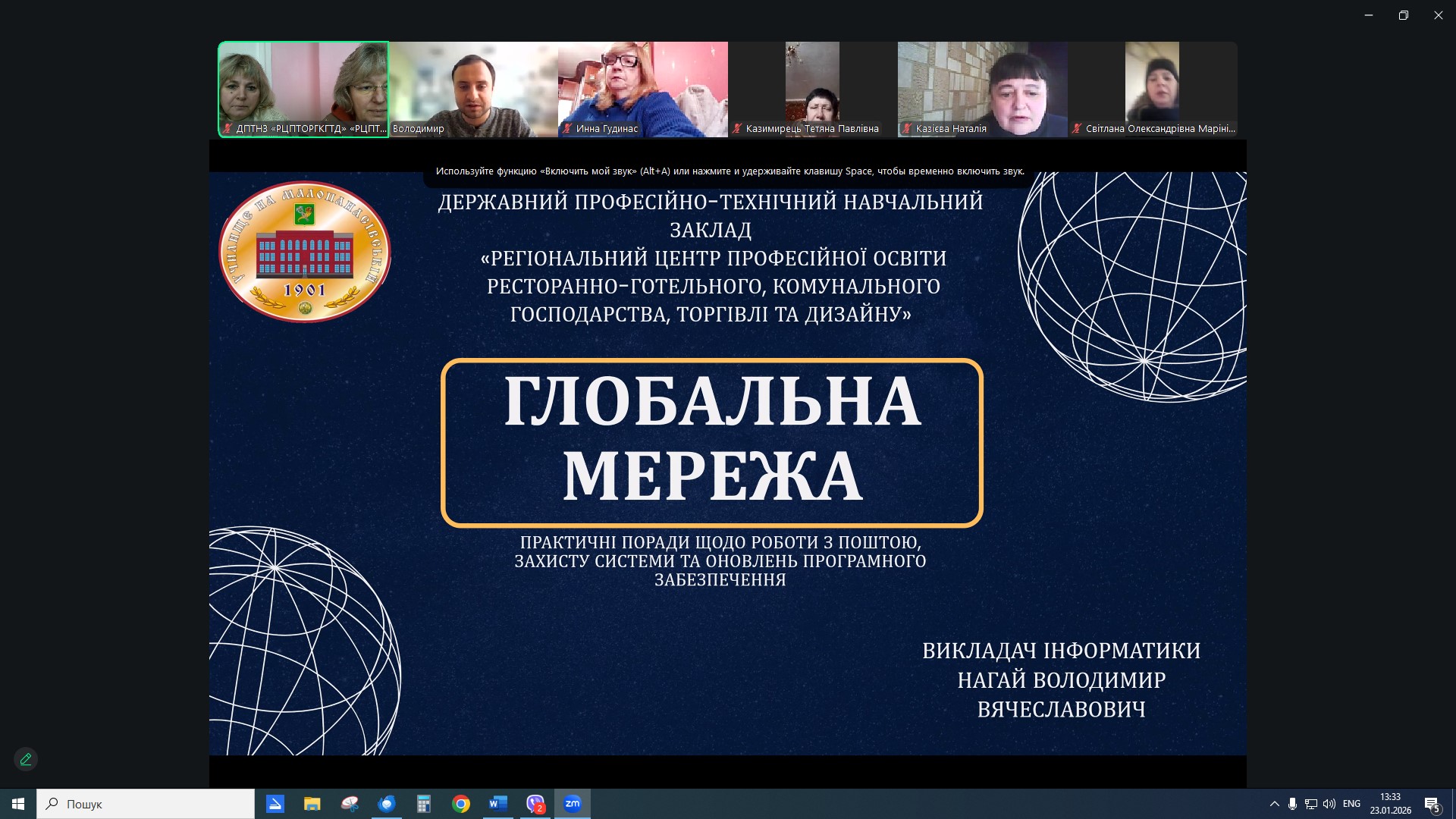Screen dimensions: 1456x819
Task: Switch the ENG input language indicator
Action: (1351, 804)
